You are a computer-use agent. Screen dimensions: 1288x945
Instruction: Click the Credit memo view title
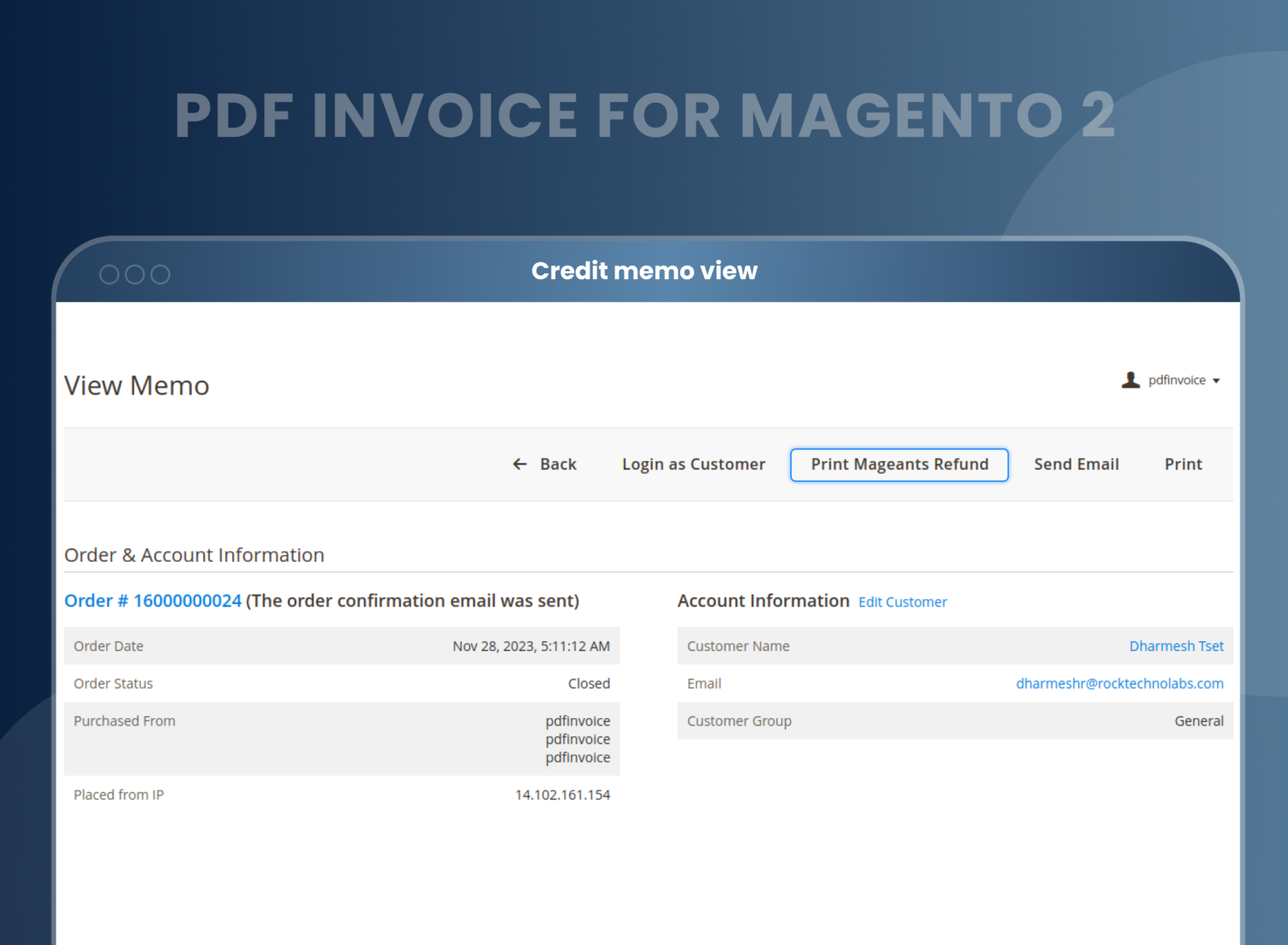644,270
